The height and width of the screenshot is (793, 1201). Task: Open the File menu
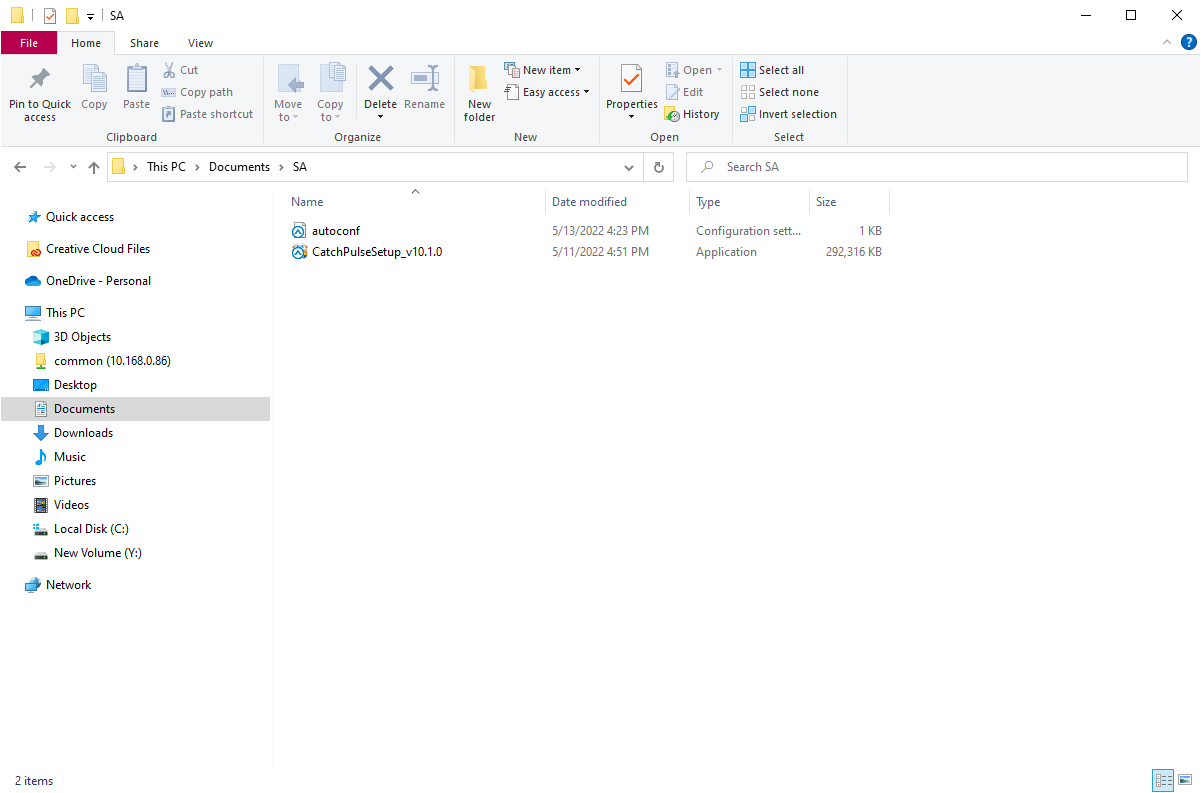29,43
